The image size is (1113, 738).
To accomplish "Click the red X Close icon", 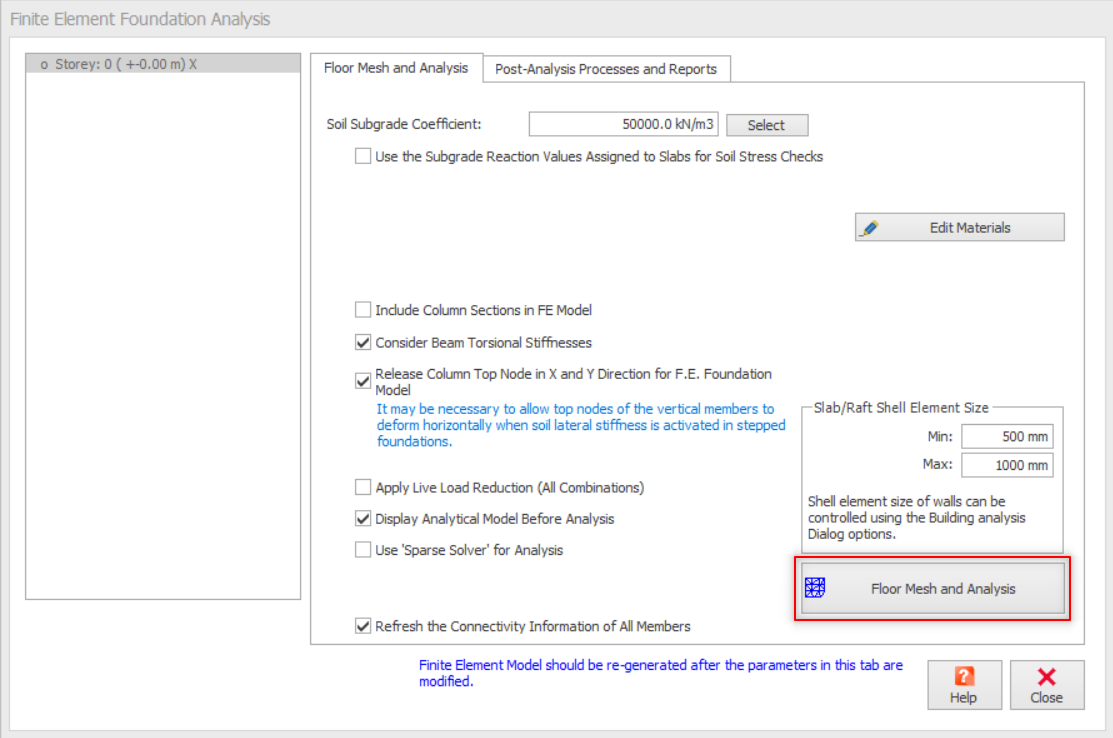I will 1047,676.
